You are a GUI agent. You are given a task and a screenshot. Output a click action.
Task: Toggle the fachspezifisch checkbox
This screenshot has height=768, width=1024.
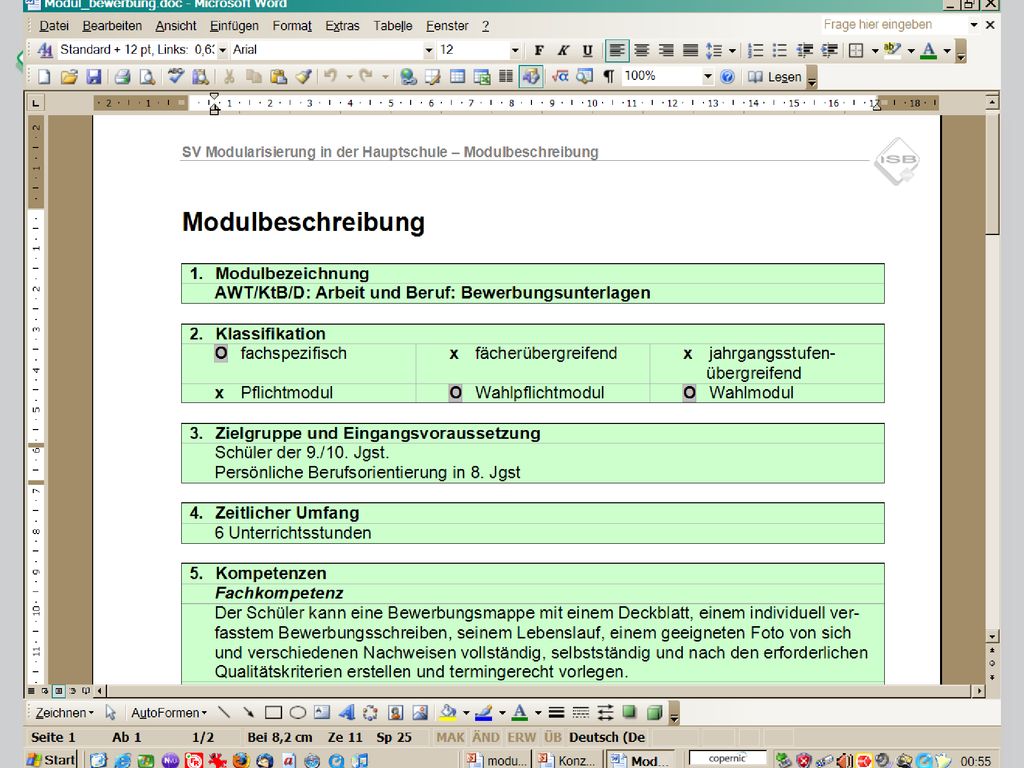221,354
